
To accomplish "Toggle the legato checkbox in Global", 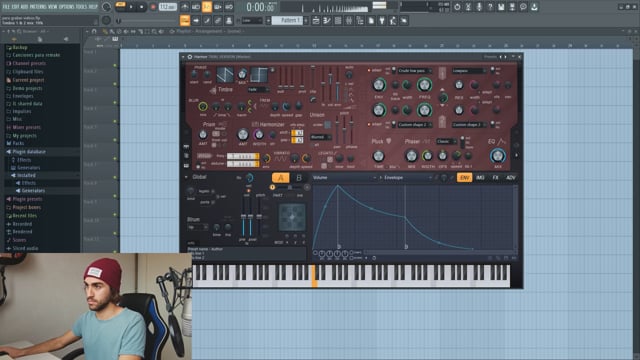I will [x=213, y=191].
